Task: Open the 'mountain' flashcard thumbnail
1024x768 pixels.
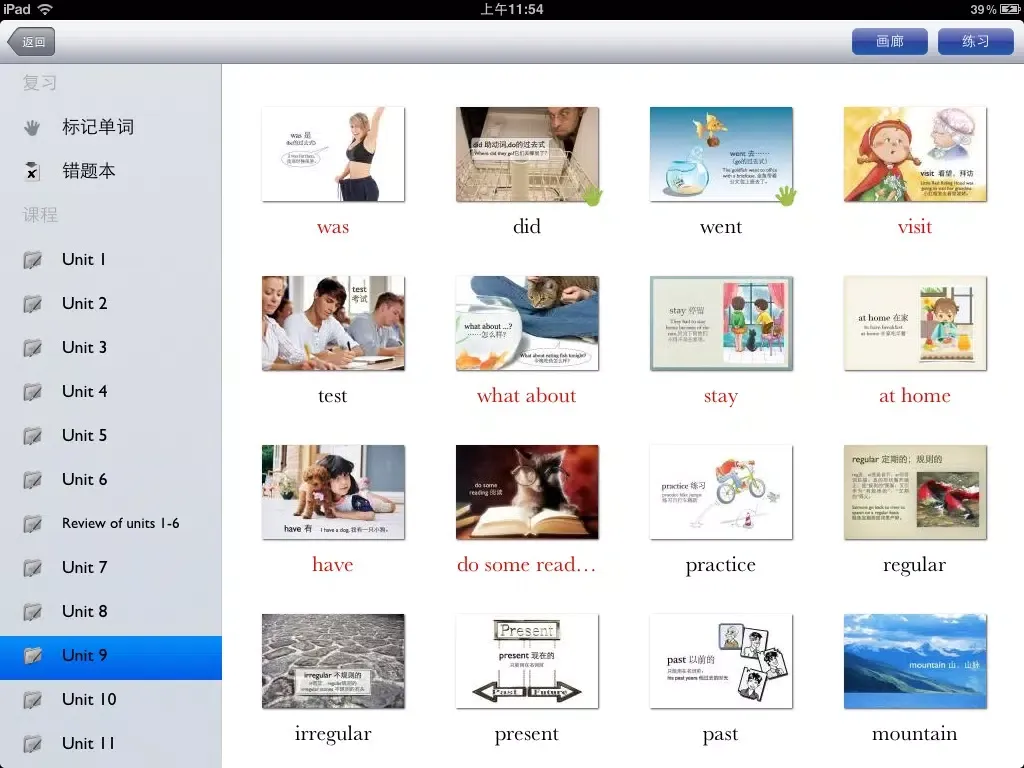Action: point(915,662)
